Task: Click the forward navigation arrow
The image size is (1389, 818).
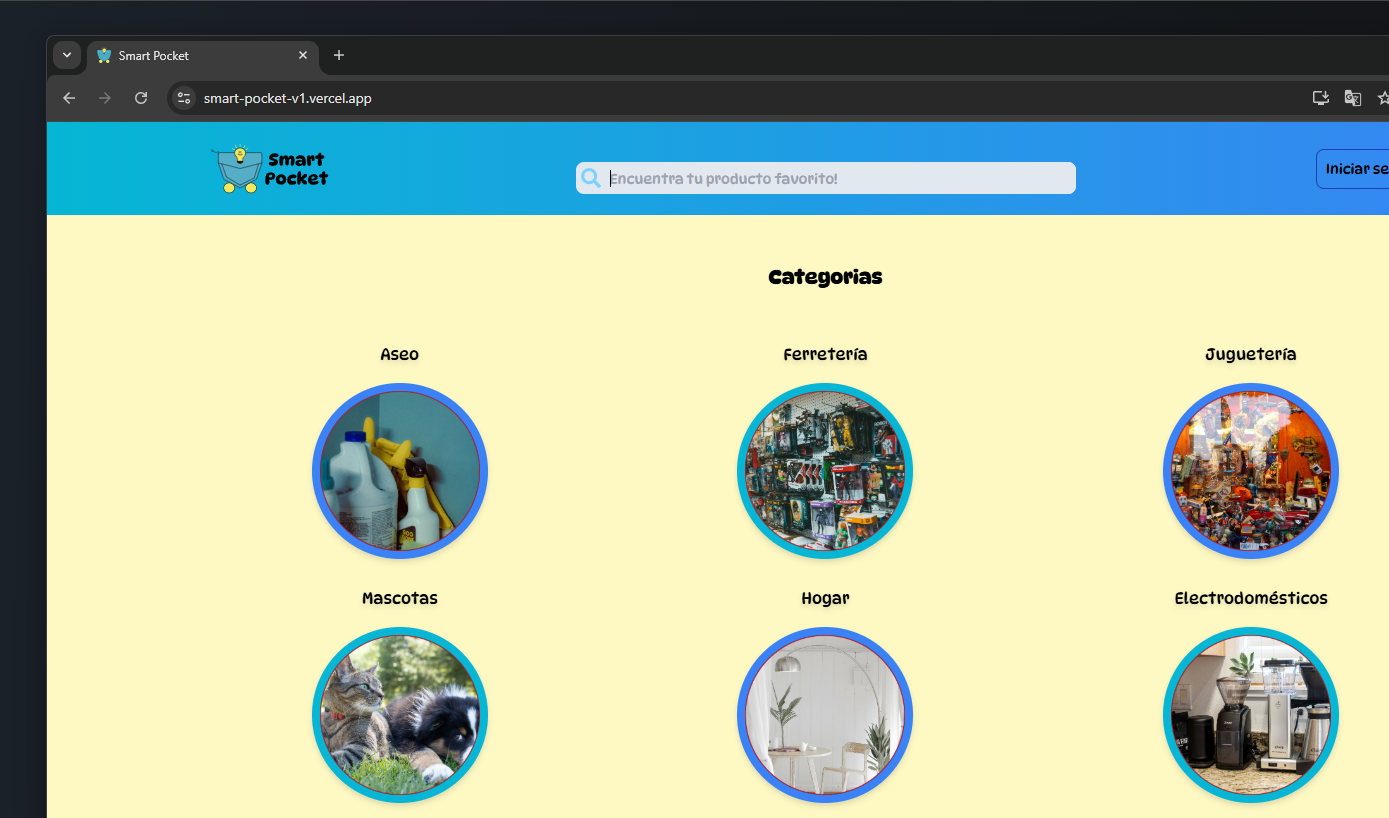Action: click(x=104, y=98)
